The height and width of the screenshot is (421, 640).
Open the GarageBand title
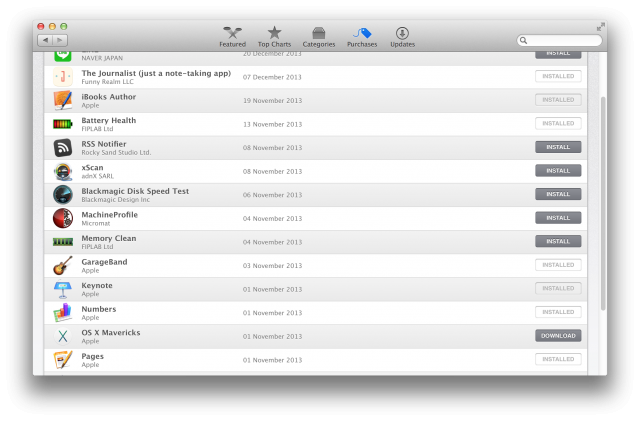(x=104, y=262)
